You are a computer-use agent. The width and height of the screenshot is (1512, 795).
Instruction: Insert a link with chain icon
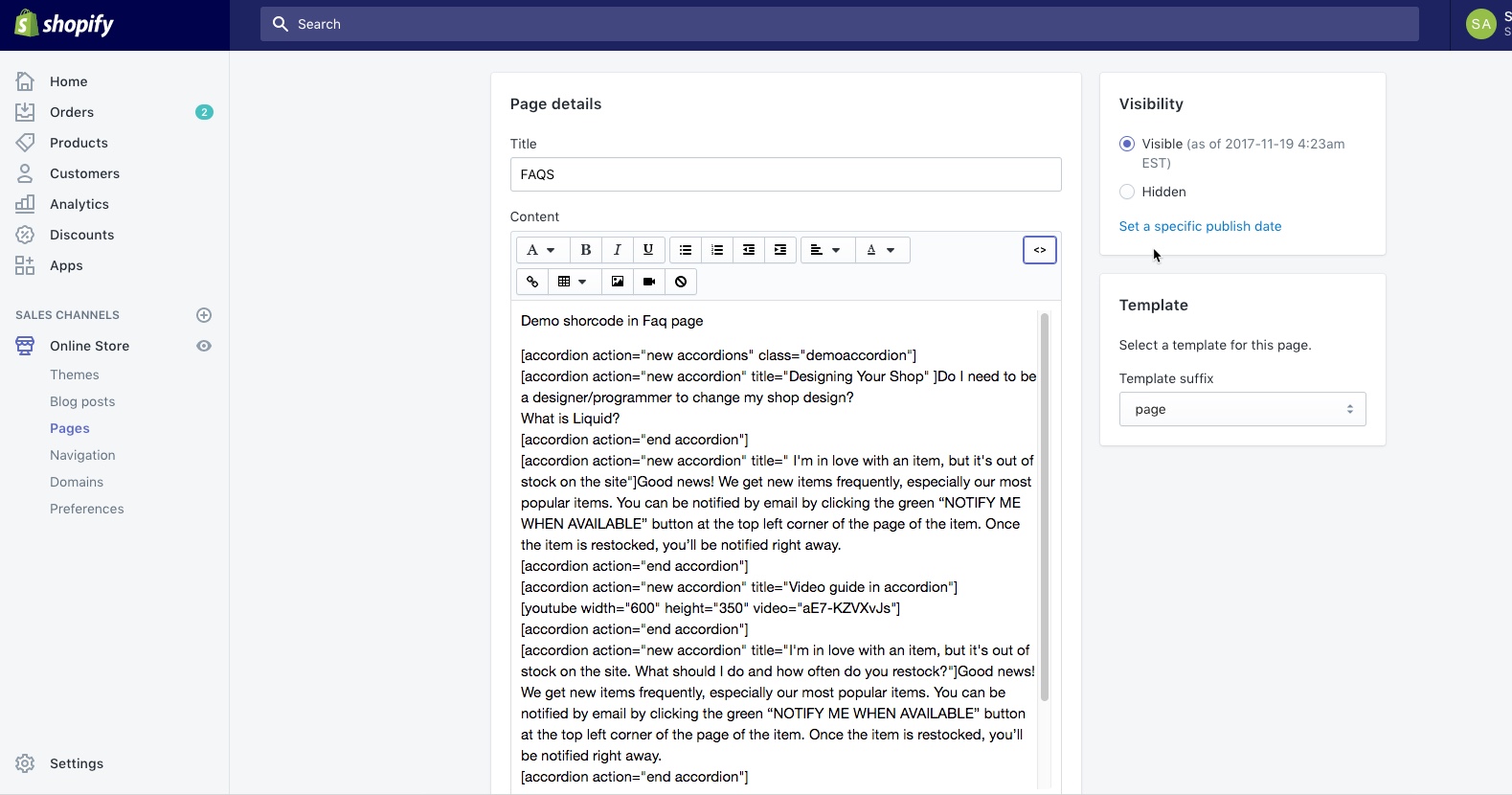point(532,282)
